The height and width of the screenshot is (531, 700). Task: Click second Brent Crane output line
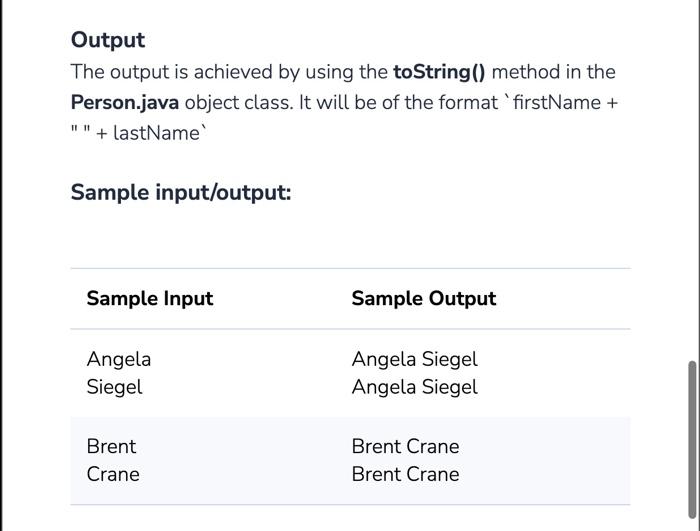click(x=405, y=474)
